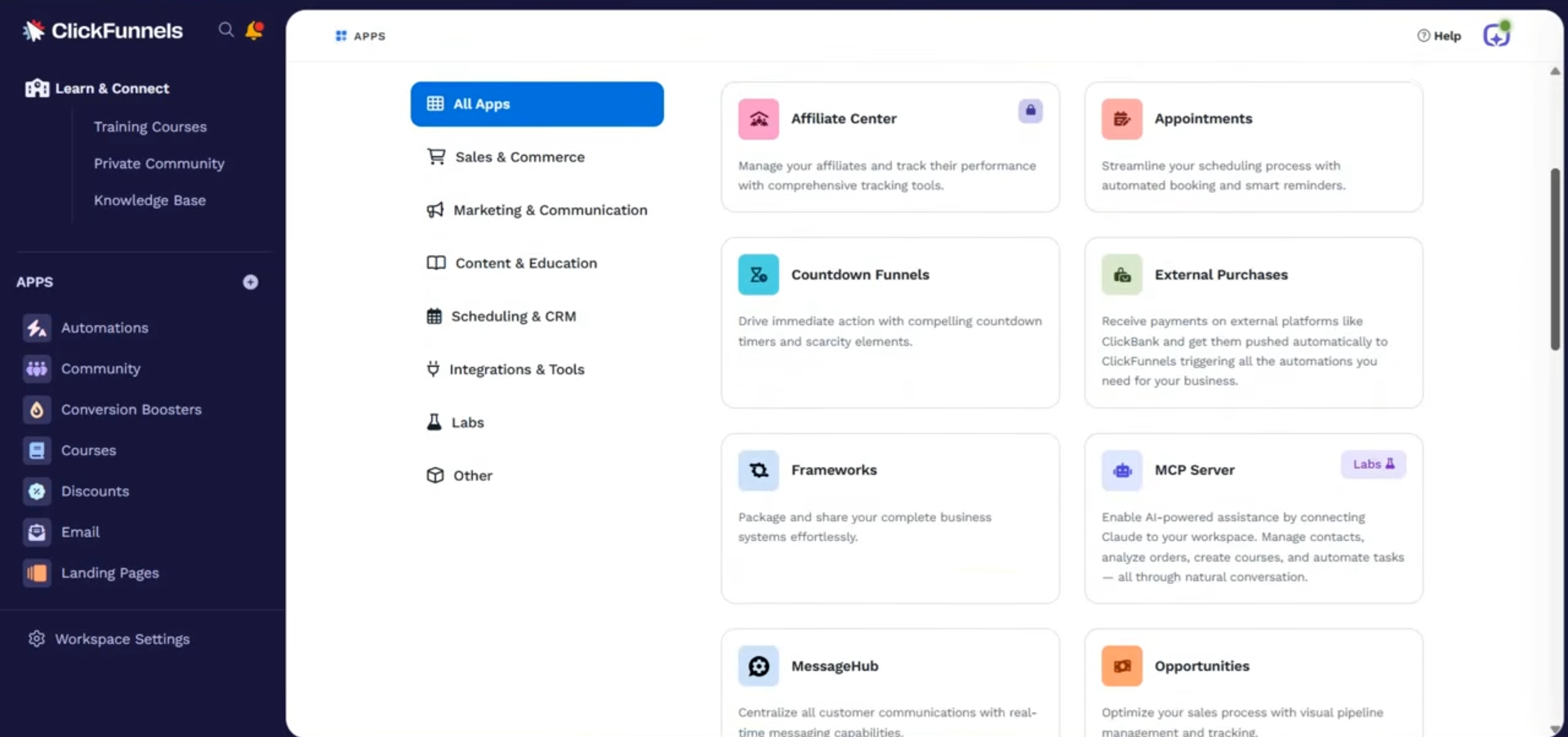Click the Frameworks title

pyautogui.click(x=834, y=470)
